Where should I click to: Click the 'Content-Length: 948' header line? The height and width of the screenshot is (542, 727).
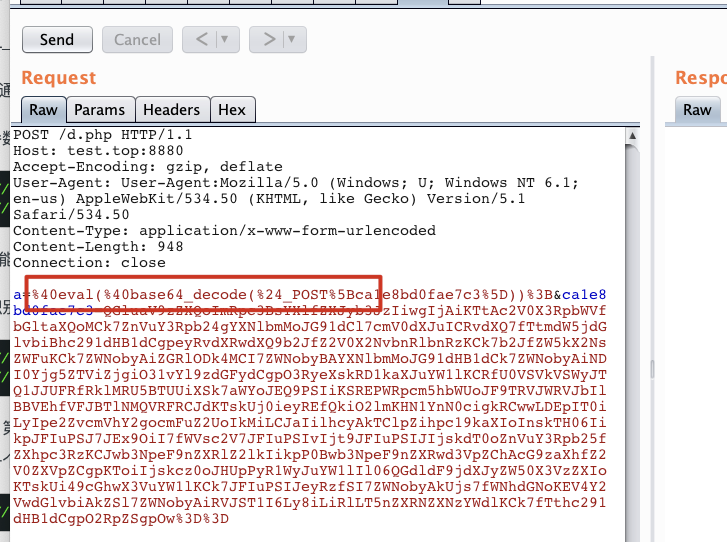pos(98,246)
